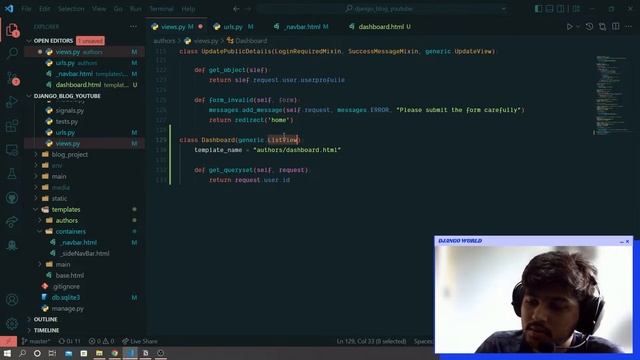The height and width of the screenshot is (360, 640).
Task: Toggle the bottom panel
Action: (550, 9)
